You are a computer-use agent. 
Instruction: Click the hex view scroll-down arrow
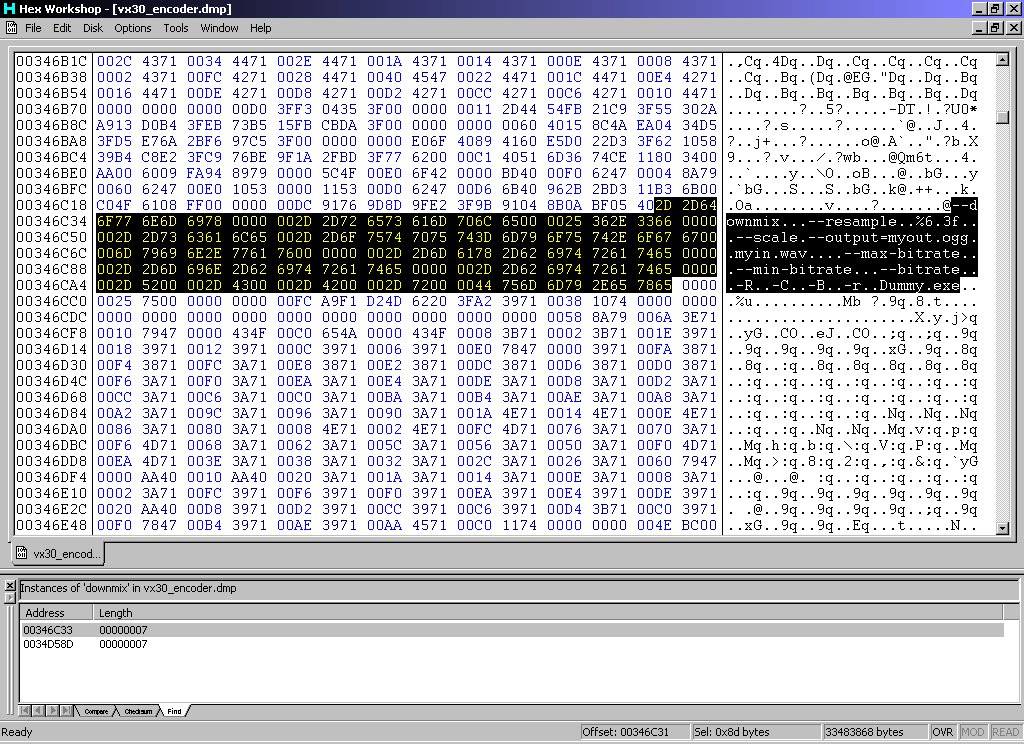(1002, 528)
